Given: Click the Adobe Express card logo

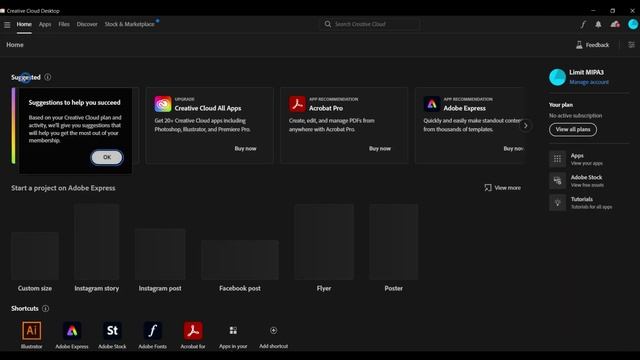Looking at the screenshot, I should click(x=431, y=104).
